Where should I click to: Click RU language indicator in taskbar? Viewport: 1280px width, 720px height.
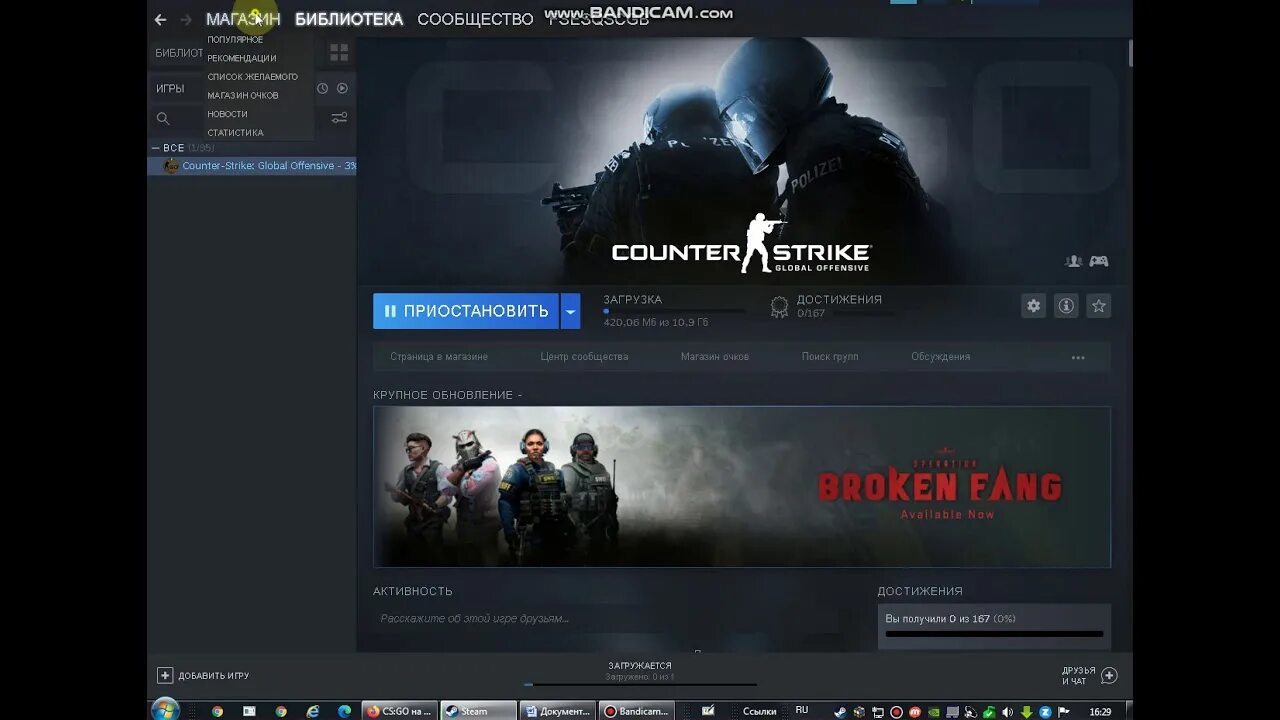pos(802,710)
